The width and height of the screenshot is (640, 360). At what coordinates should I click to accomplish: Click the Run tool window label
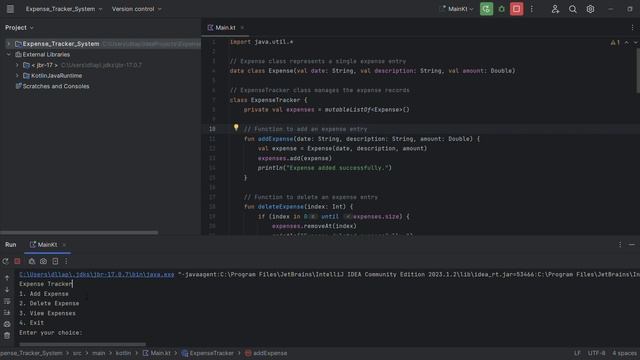click(x=11, y=244)
